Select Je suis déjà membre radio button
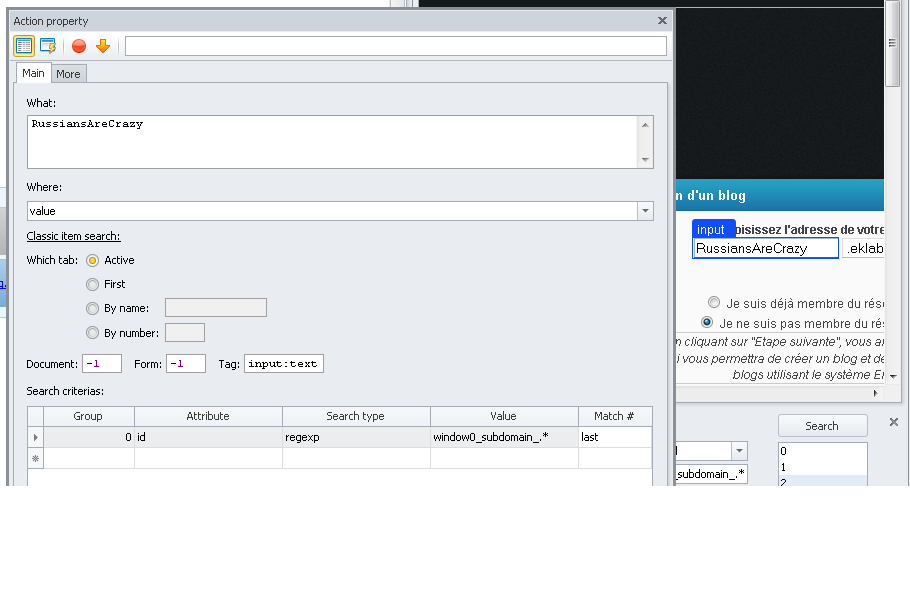 [x=714, y=302]
